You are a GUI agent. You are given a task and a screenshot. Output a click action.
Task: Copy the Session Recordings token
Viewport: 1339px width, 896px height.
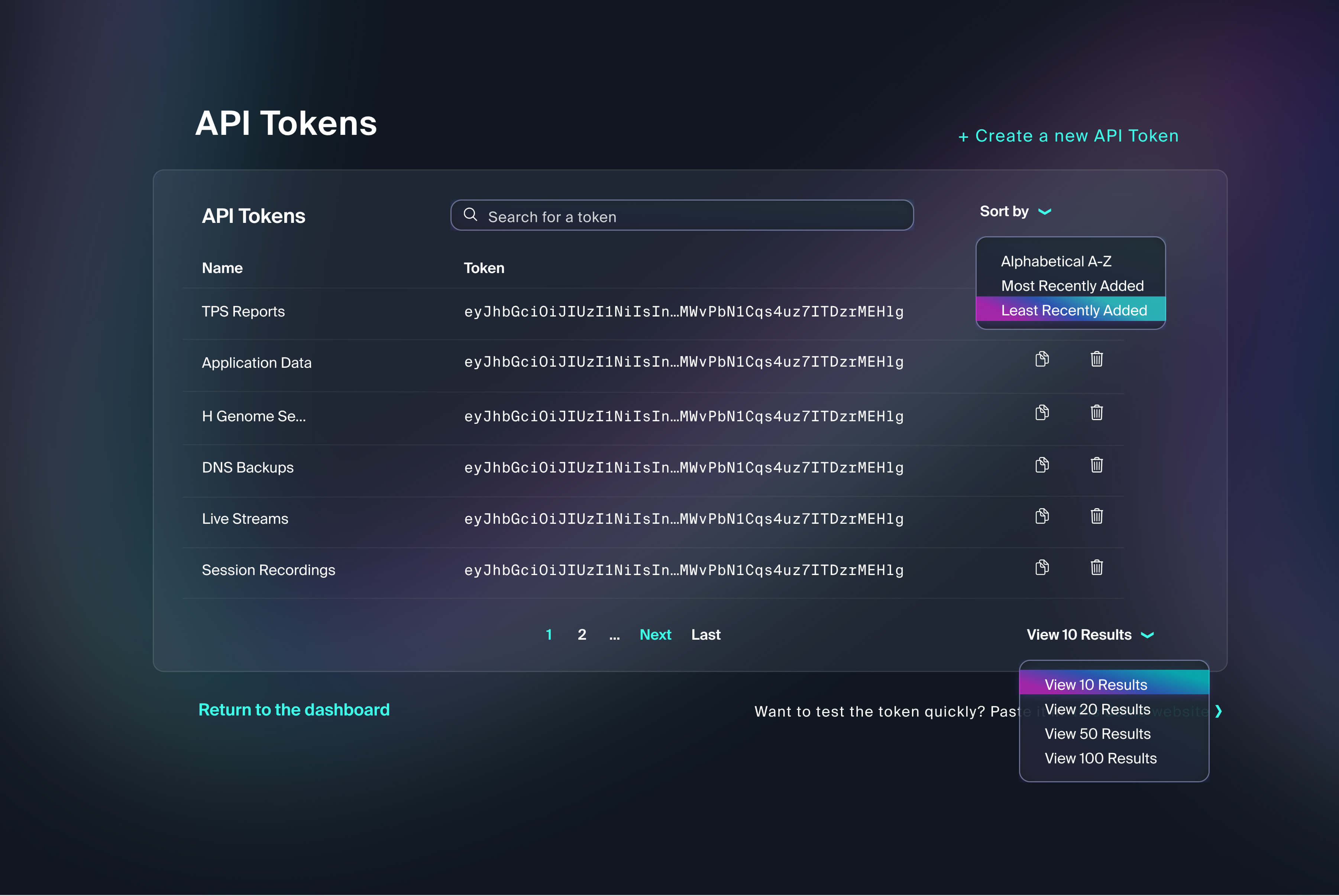tap(1042, 567)
